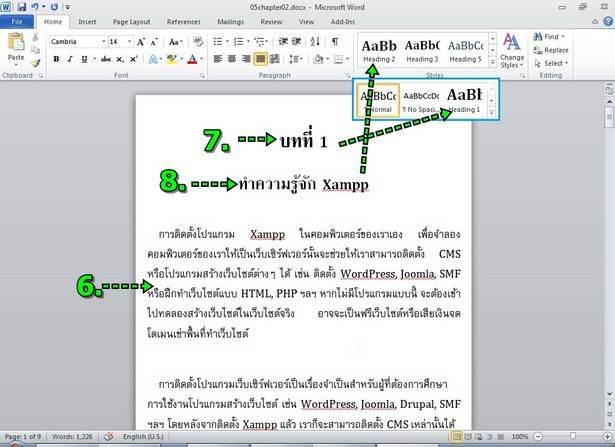This screenshot has height=447, width=615.
Task: Click the Replace button
Action: pos(551,50)
